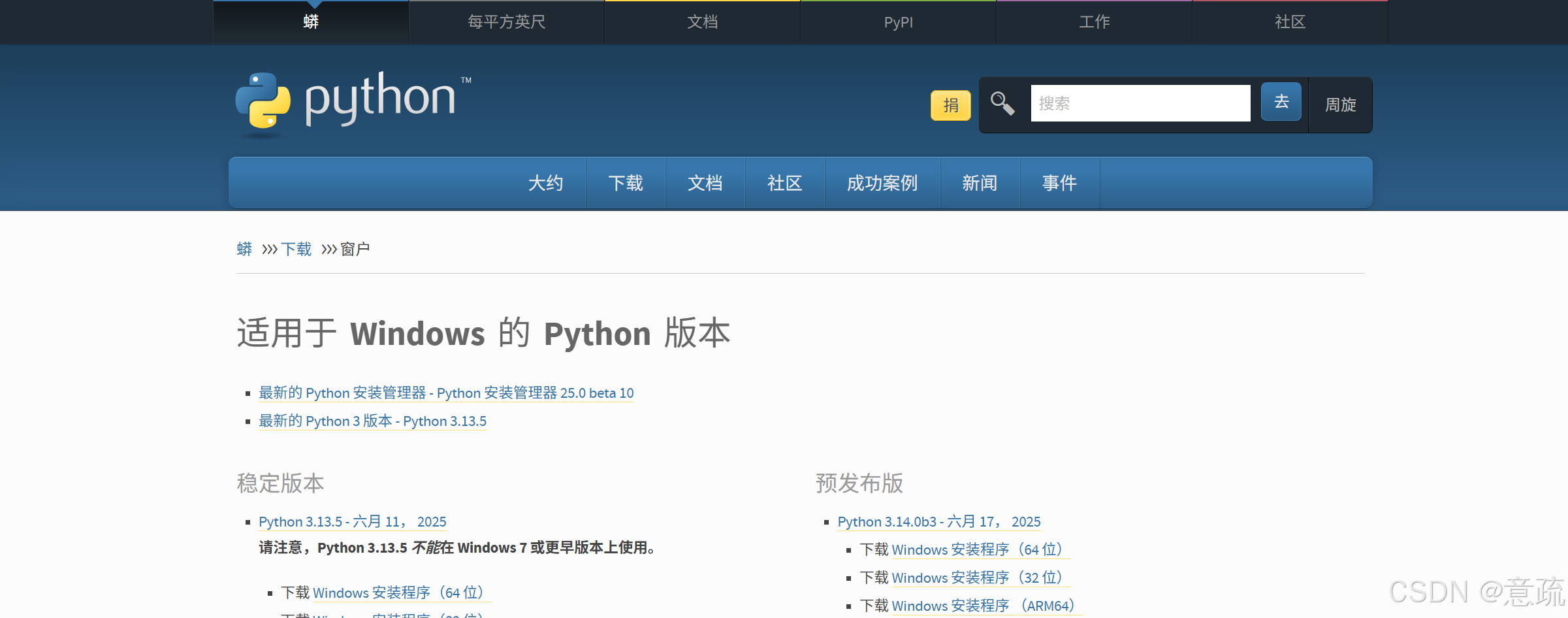Go to 蟒 in the breadcrumb
Image resolution: width=1568 pixels, height=618 pixels.
[244, 249]
